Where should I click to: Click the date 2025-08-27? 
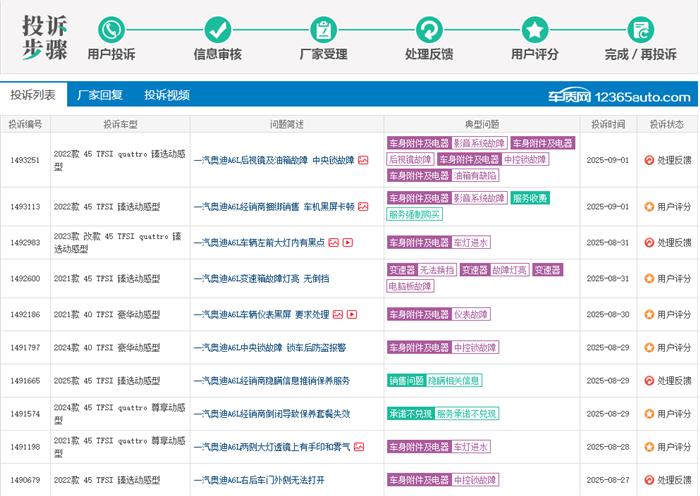pyautogui.click(x=608, y=480)
